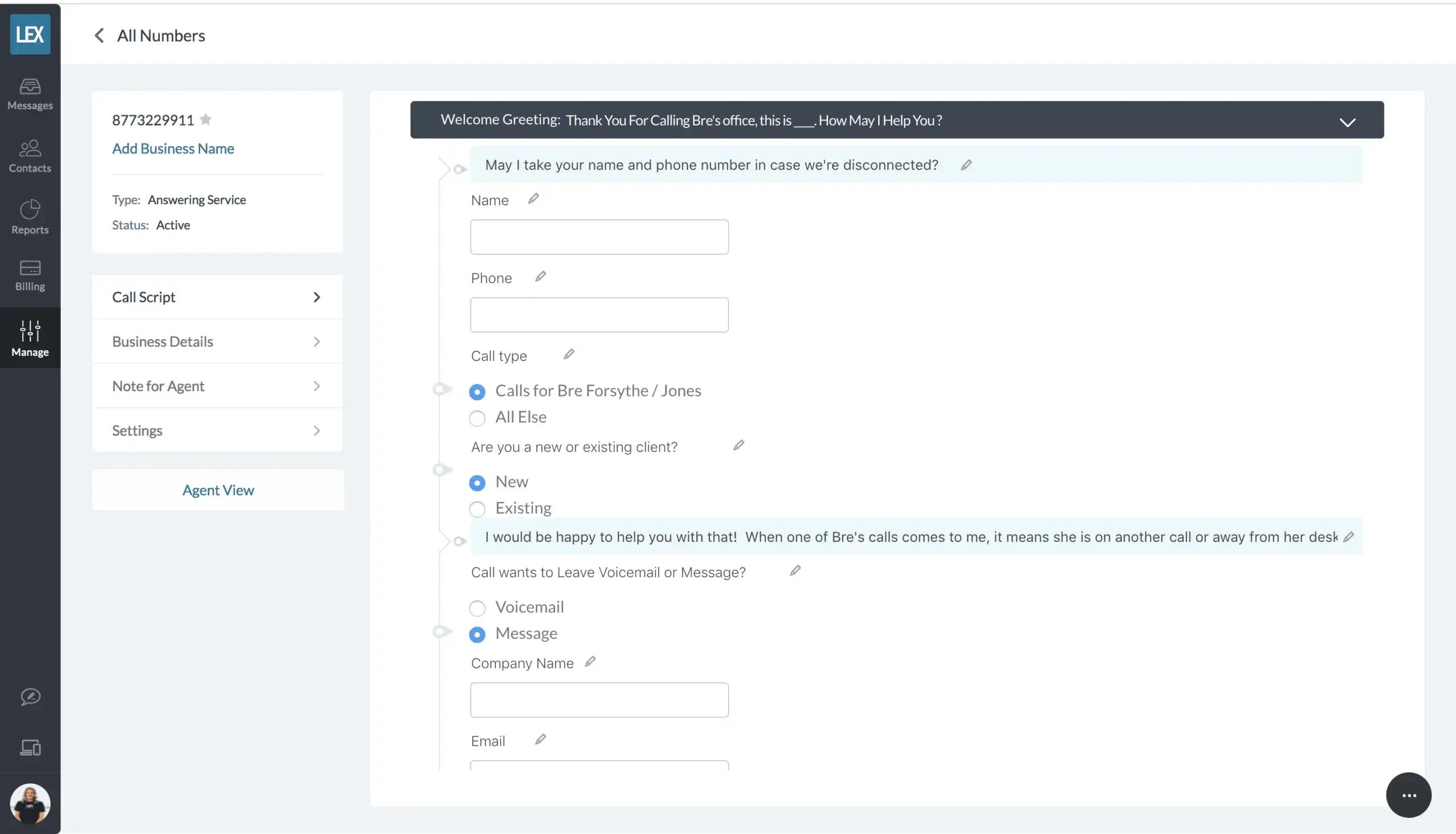Image resolution: width=1456 pixels, height=834 pixels.
Task: Open Billing in the sidebar
Action: [x=30, y=276]
